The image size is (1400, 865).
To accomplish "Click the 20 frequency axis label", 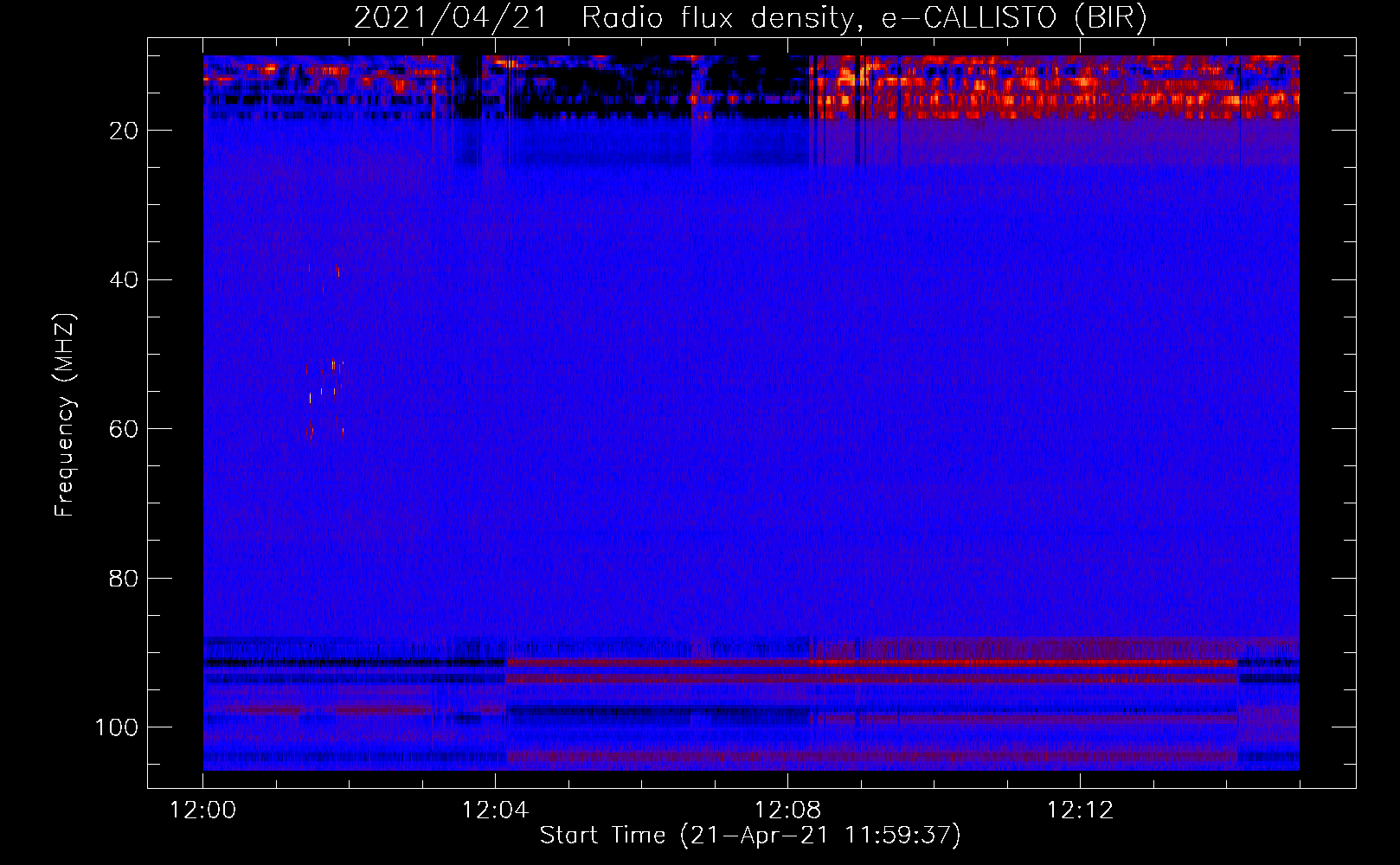I will pyautogui.click(x=124, y=131).
